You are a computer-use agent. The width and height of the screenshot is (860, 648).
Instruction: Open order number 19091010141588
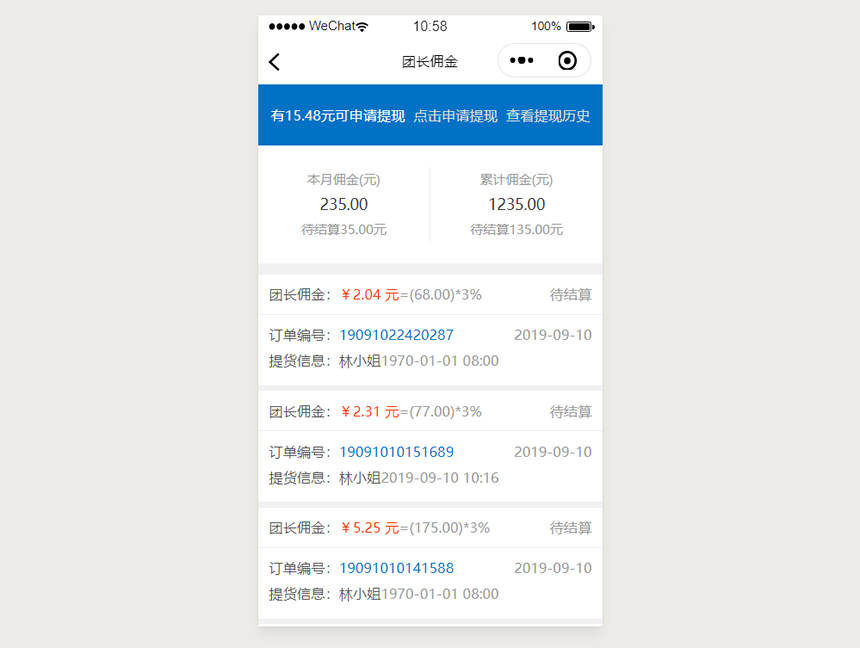[397, 568]
